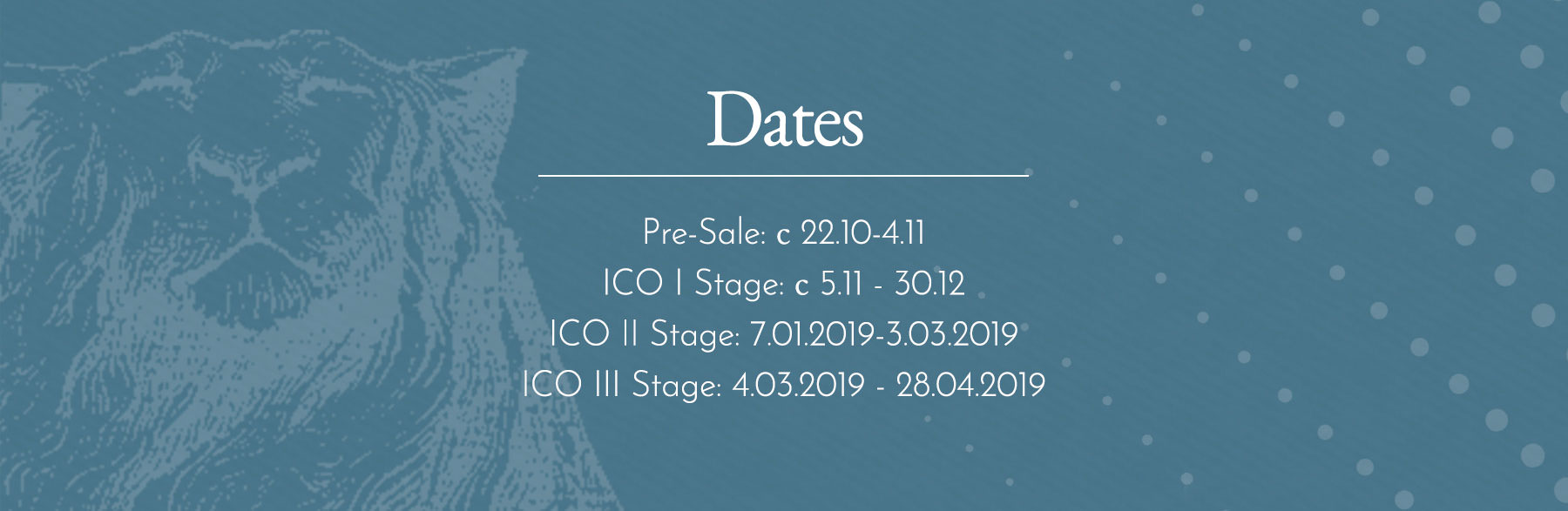
Task: Click the 22.10-4.11 date range
Action: point(863,232)
